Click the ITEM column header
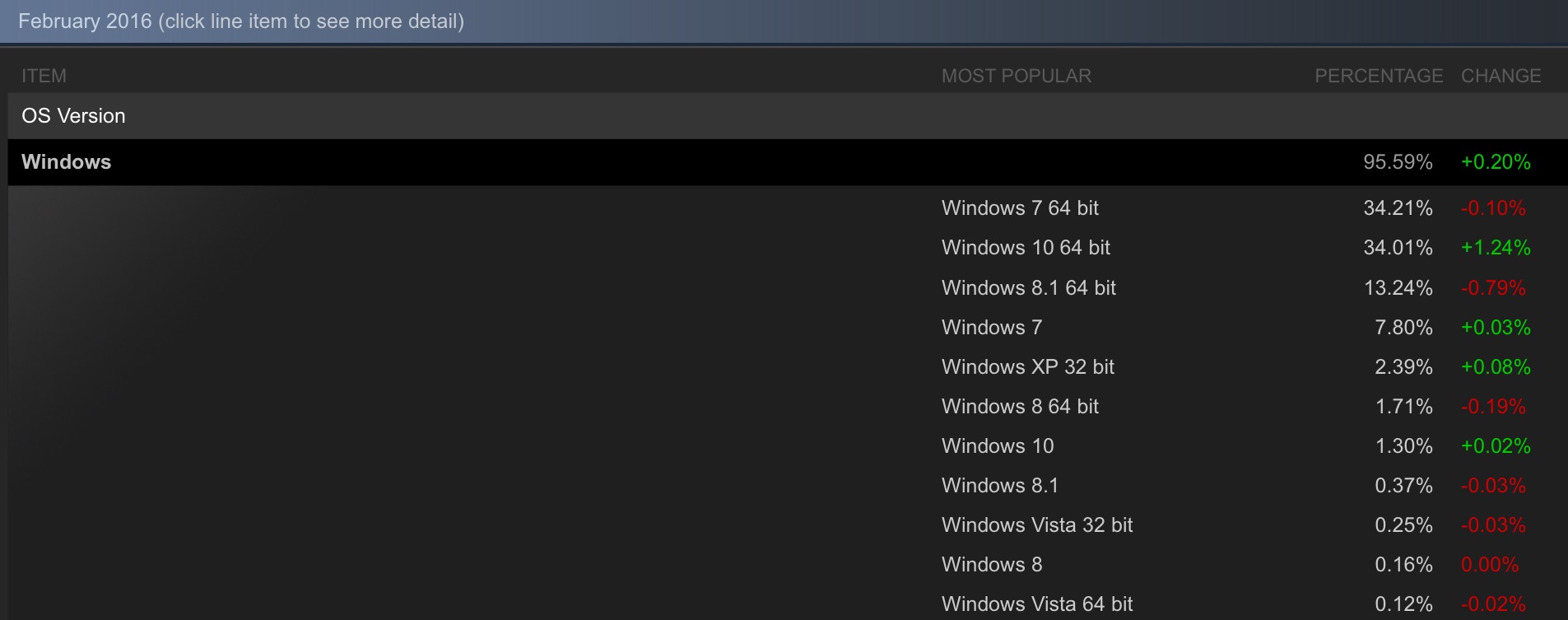This screenshot has height=620, width=1568. 44,76
